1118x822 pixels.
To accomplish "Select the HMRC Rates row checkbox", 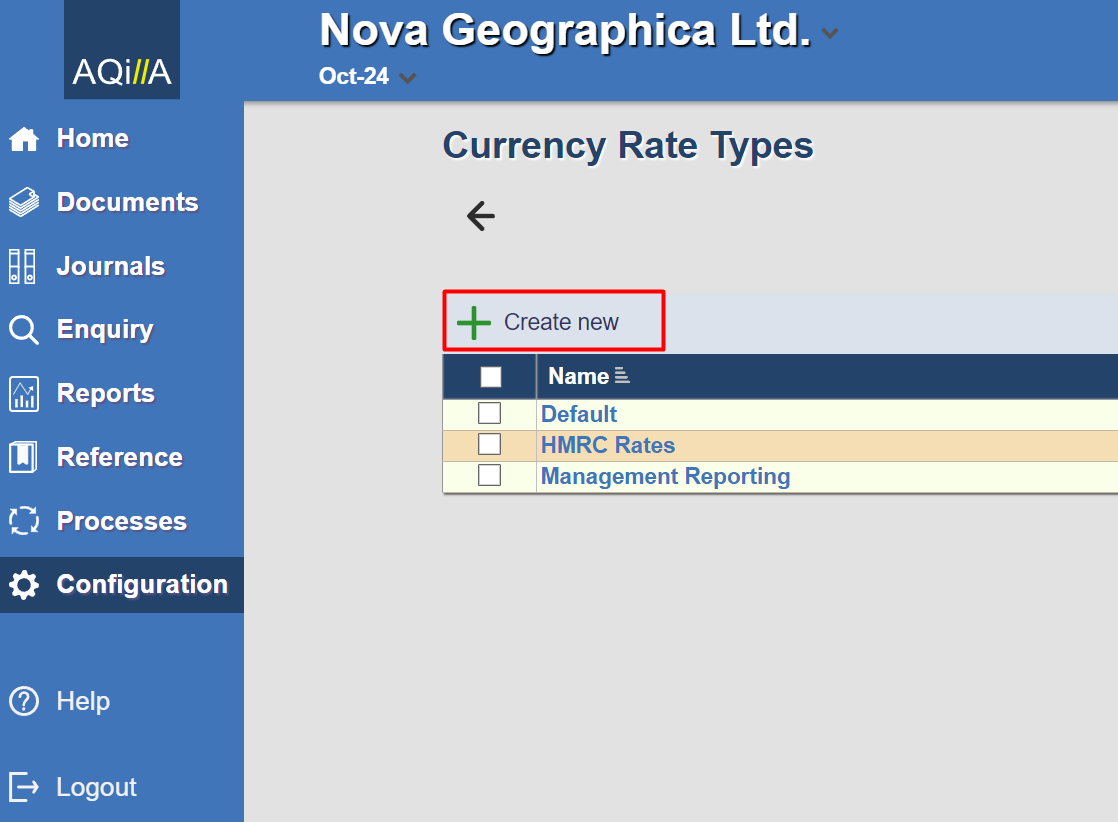I will point(489,445).
